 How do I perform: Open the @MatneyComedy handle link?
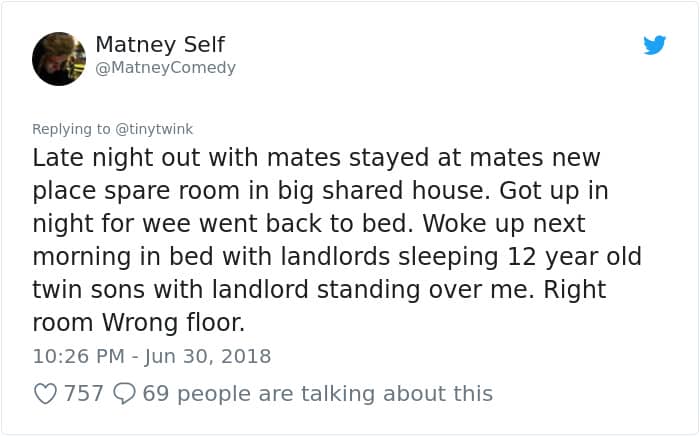coord(165,68)
